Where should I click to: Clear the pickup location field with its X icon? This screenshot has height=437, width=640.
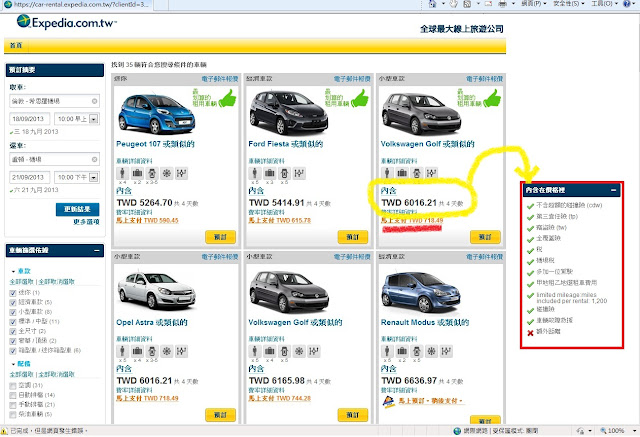95,101
